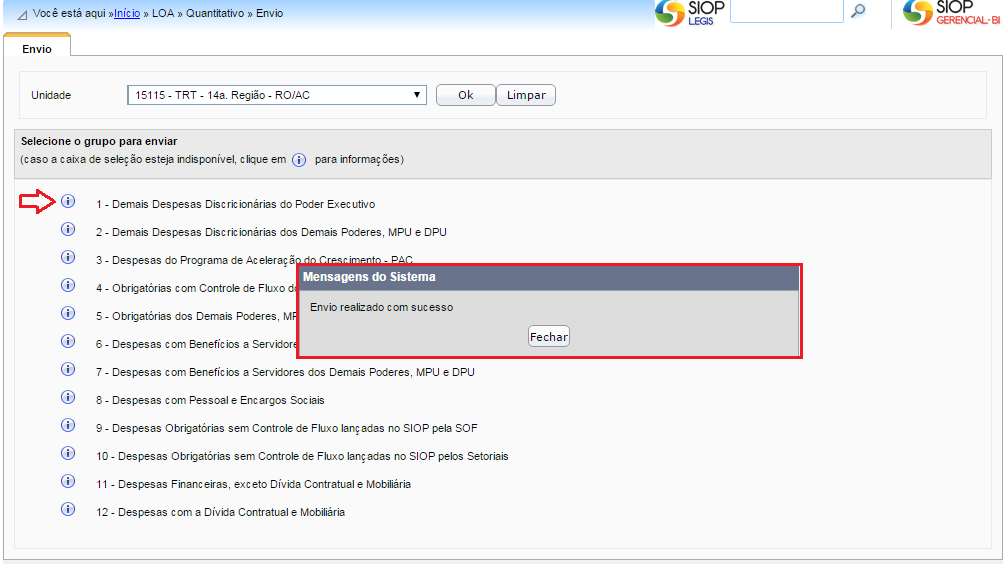
Task: Click text '8 - Despesas com Pessoal e Encargos Sociais'
Action: pyautogui.click(x=210, y=400)
